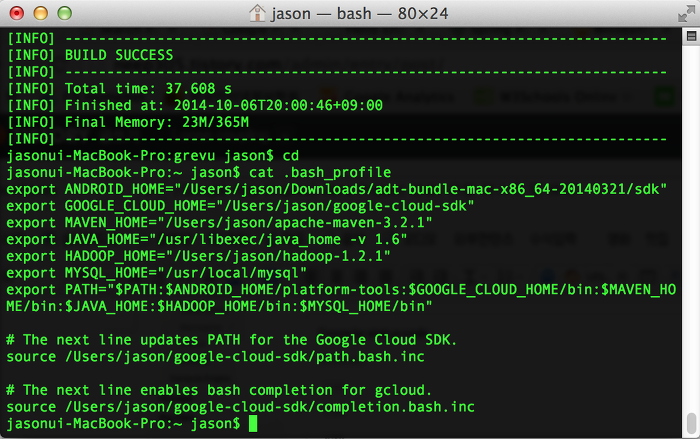Click the 'export GOOGLE_CLOUD_HOME' line
Screen dimensions: 700x439
tap(240, 206)
